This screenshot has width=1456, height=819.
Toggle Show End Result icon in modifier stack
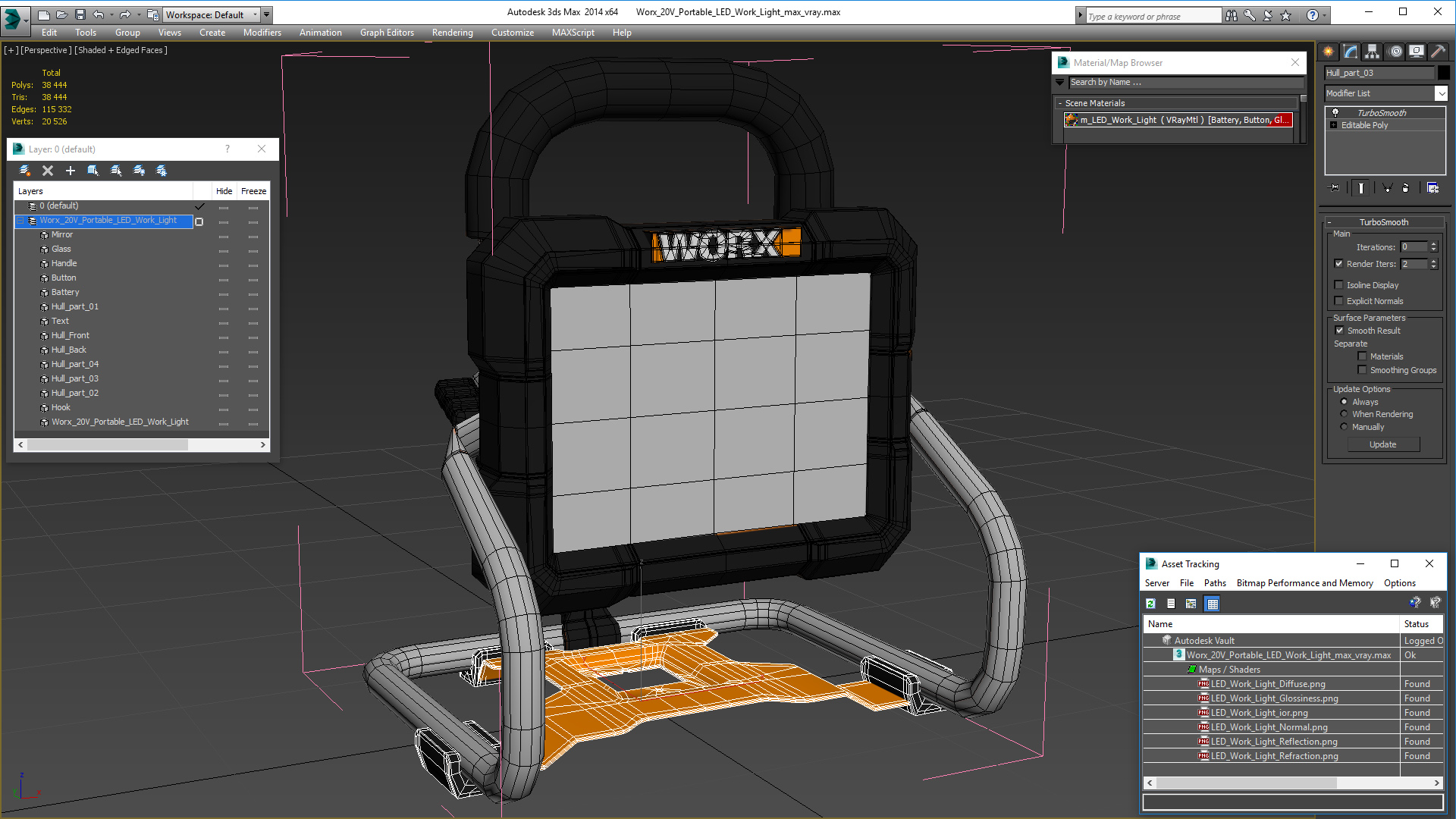click(x=1361, y=188)
